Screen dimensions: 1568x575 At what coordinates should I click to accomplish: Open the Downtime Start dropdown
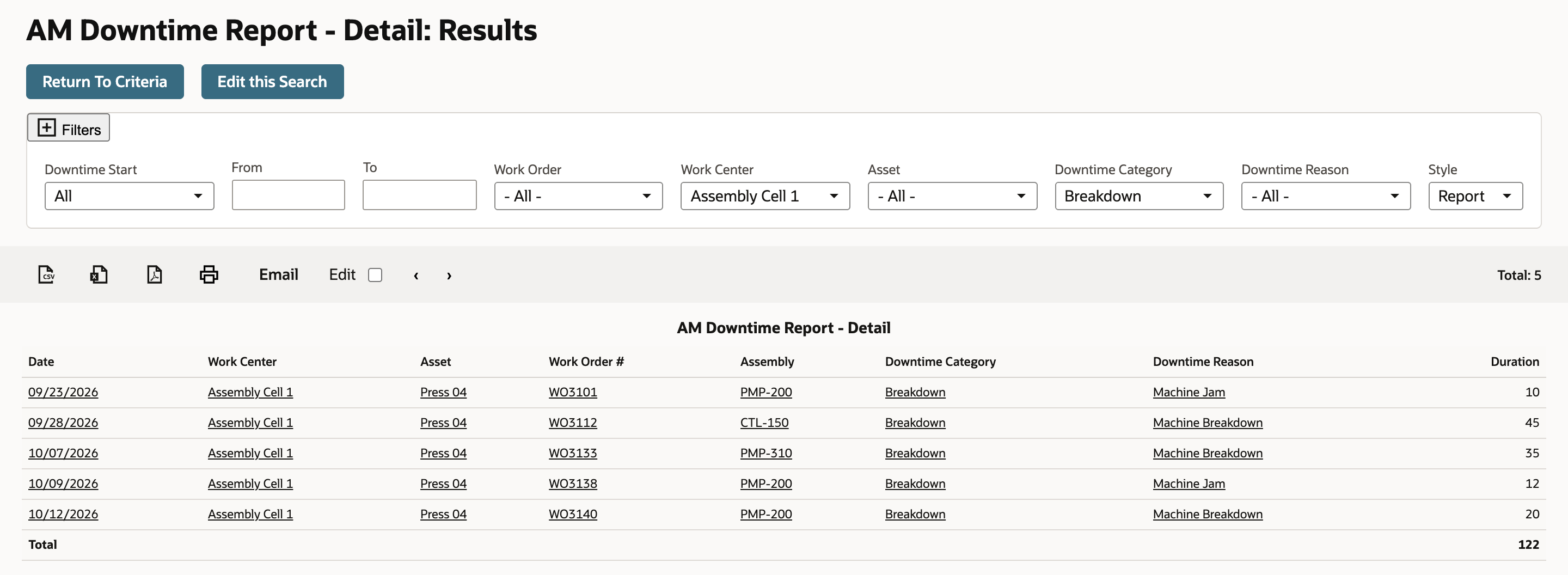click(x=129, y=196)
